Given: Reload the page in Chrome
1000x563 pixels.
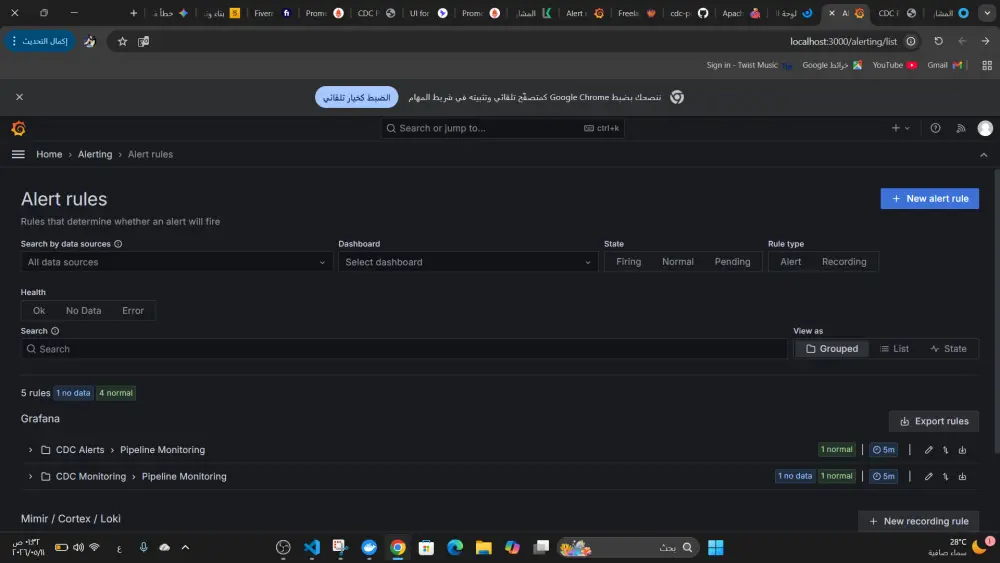Looking at the screenshot, I should point(938,41).
